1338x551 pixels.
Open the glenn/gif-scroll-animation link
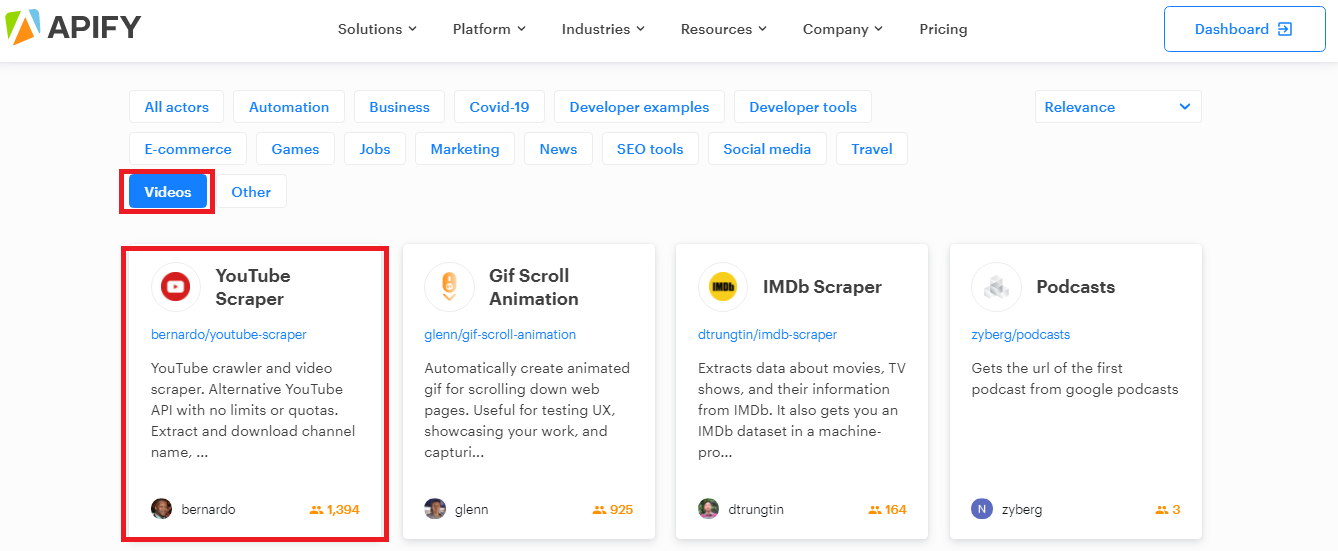pyautogui.click(x=500, y=334)
